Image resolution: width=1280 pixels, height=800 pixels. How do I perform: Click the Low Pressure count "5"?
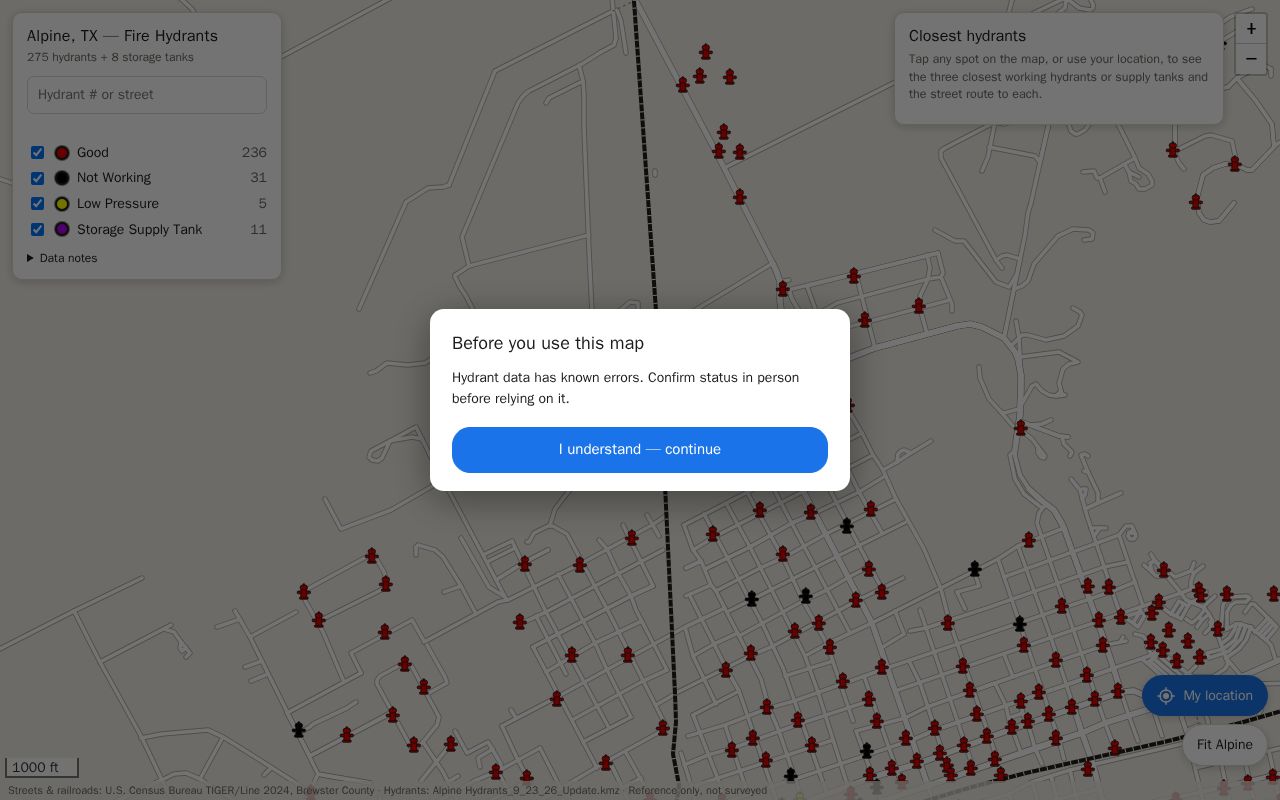pyautogui.click(x=263, y=204)
